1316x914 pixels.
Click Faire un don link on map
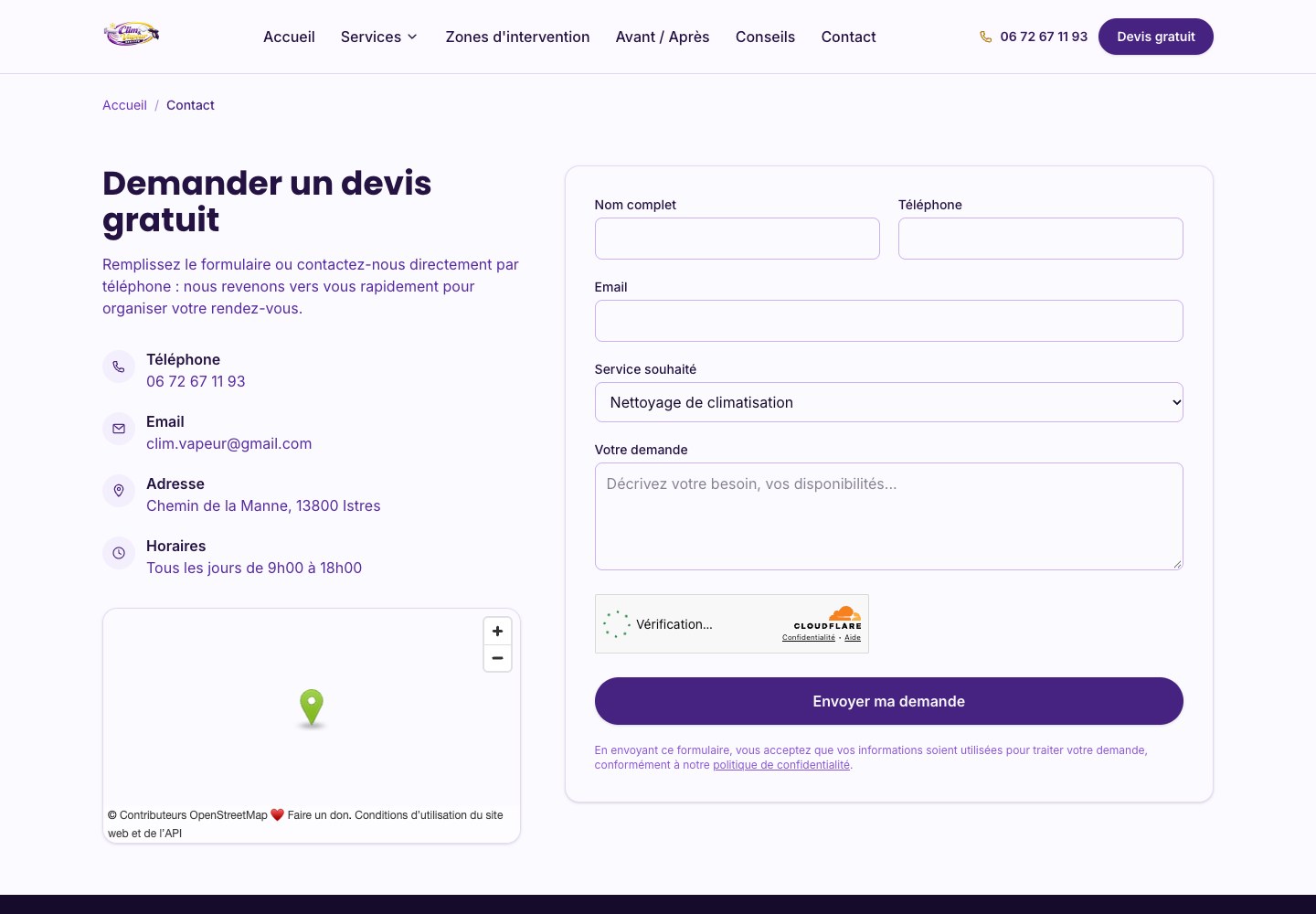(x=318, y=815)
